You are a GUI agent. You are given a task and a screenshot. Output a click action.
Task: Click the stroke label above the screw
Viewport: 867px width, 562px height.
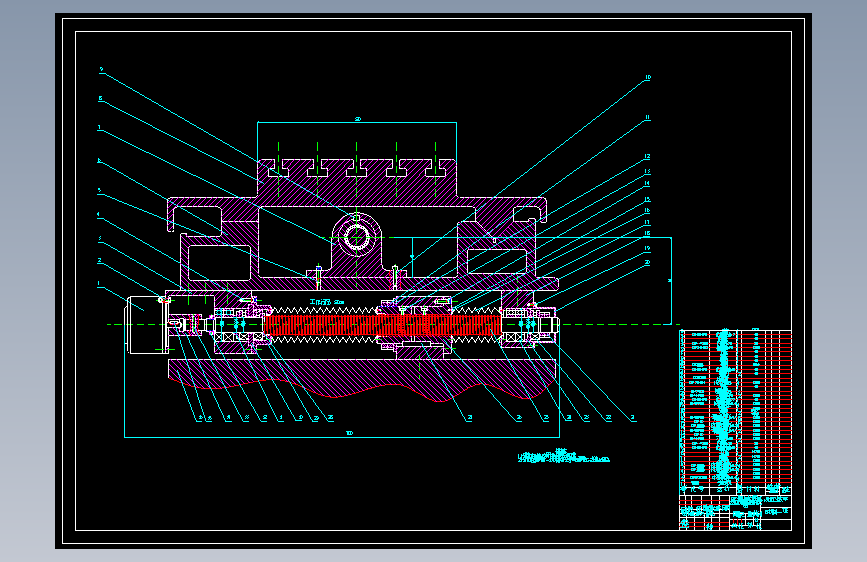point(327,302)
